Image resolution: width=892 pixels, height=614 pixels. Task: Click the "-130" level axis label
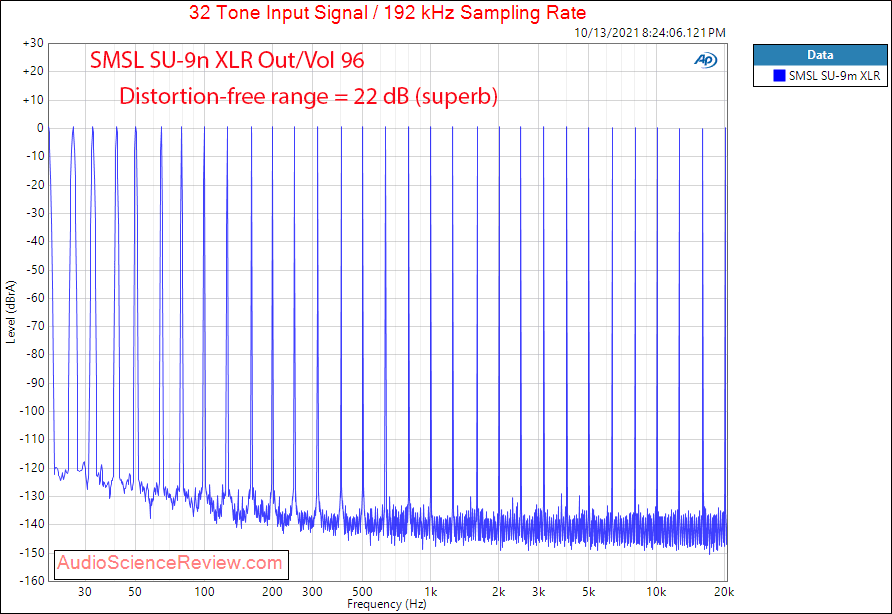[32, 496]
